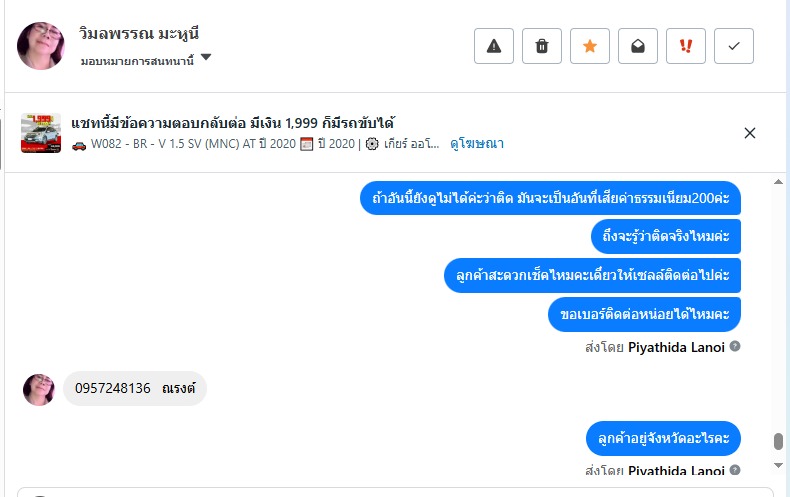The height and width of the screenshot is (497, 790).
Task: Click the scrollbar down arrow
Action: [x=778, y=466]
